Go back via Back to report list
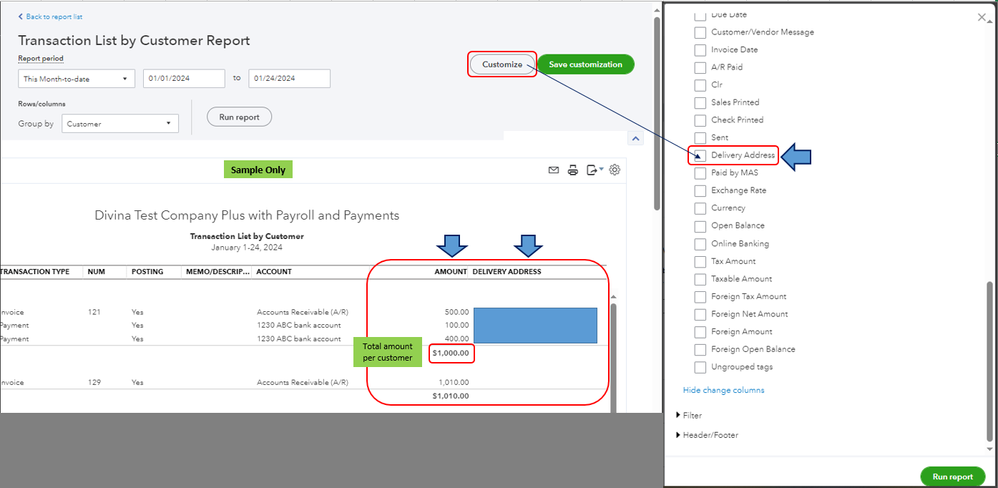 pos(50,17)
